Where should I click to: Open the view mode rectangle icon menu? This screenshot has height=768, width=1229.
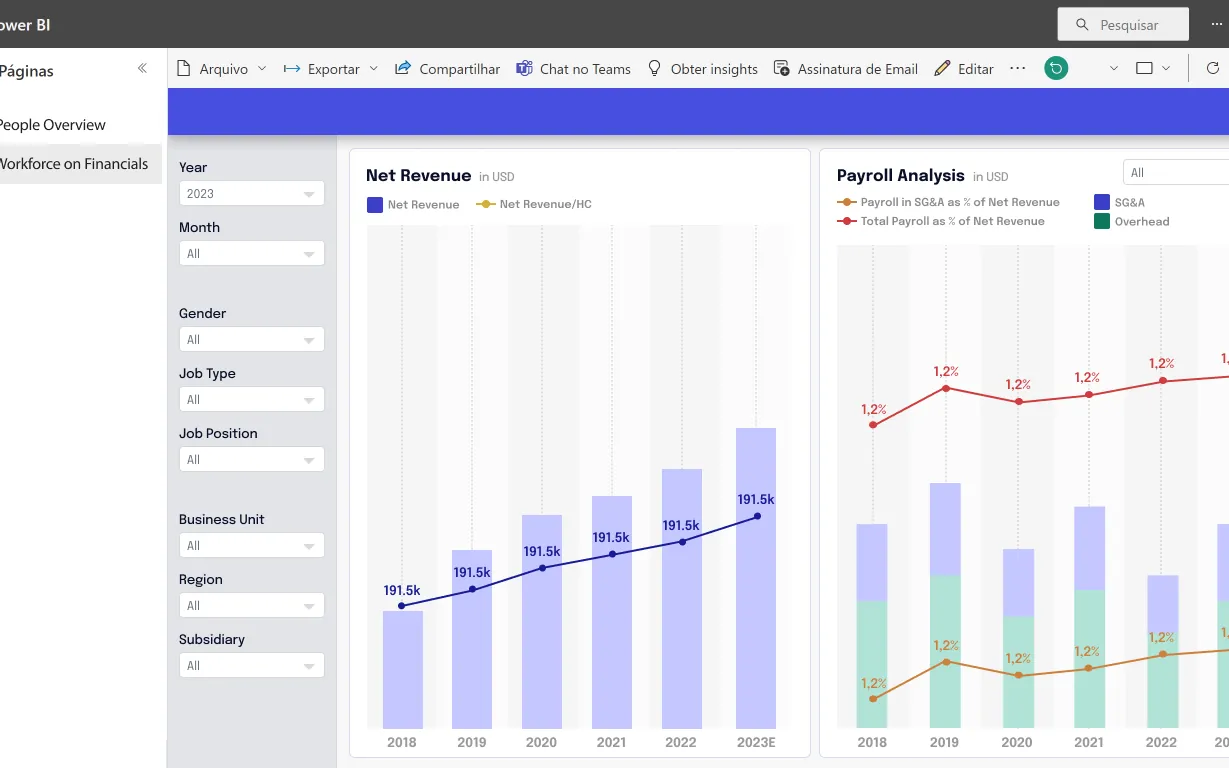pyautogui.click(x=1153, y=68)
